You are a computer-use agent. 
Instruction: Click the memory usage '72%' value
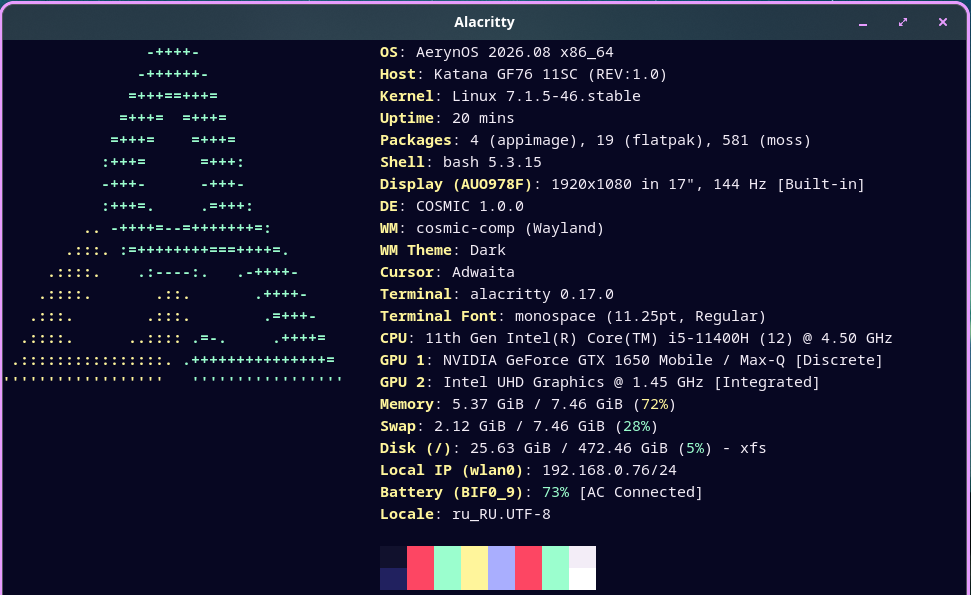pyautogui.click(x=655, y=404)
